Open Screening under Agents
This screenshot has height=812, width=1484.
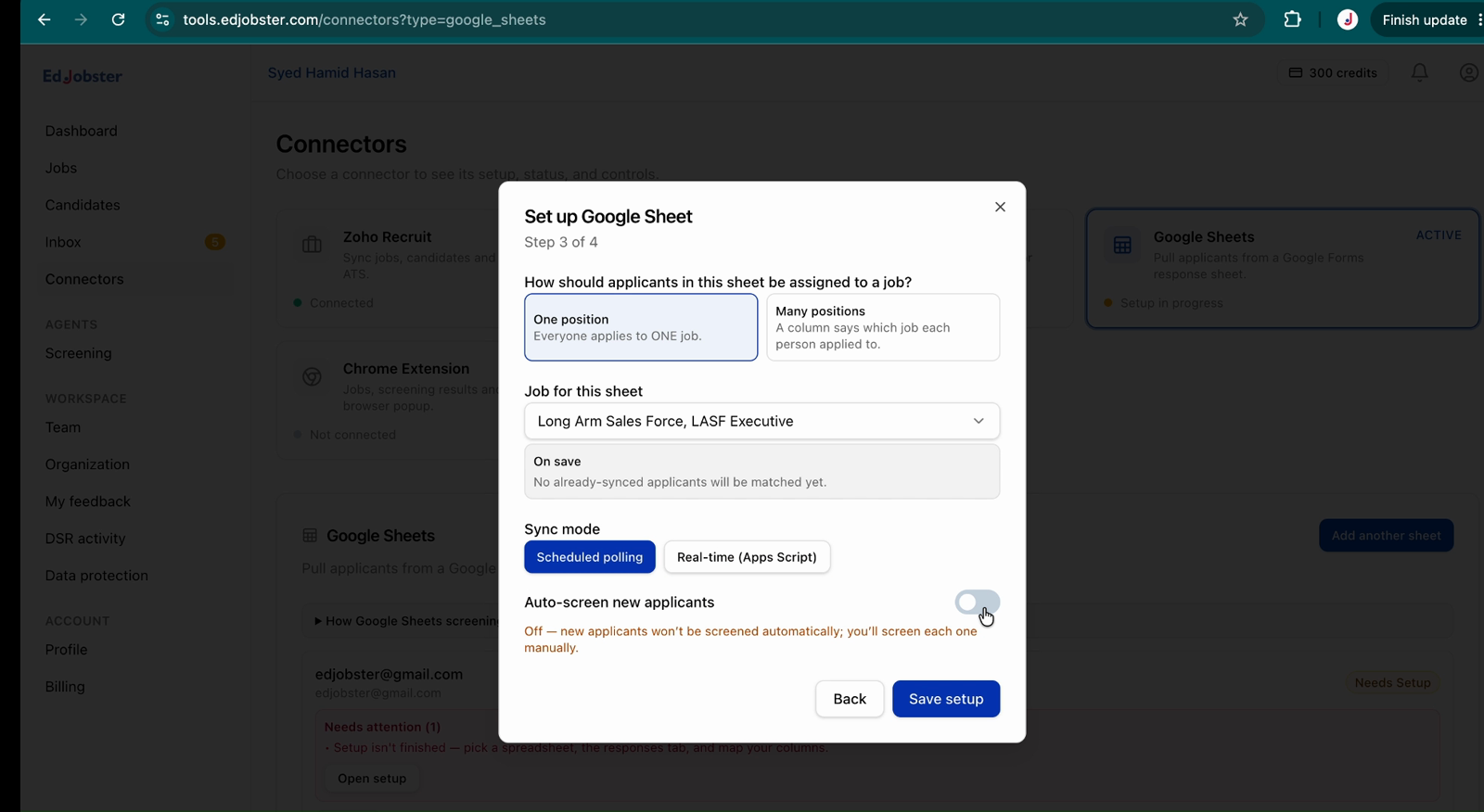pos(78,353)
